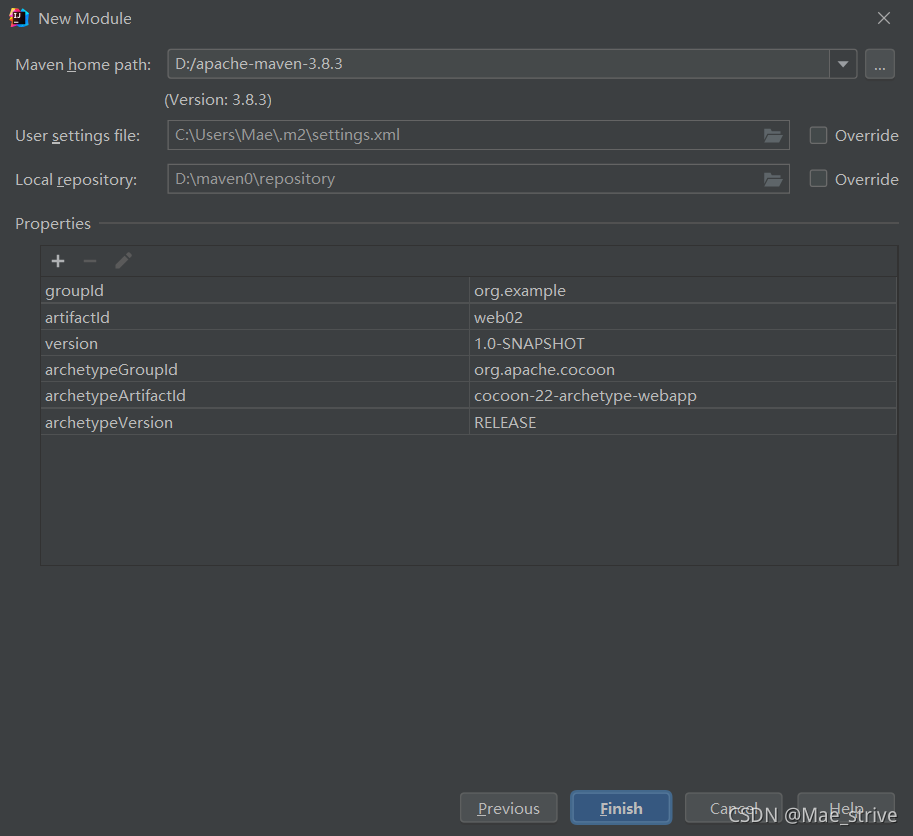
Task: Click the Cancel button
Action: pos(733,808)
